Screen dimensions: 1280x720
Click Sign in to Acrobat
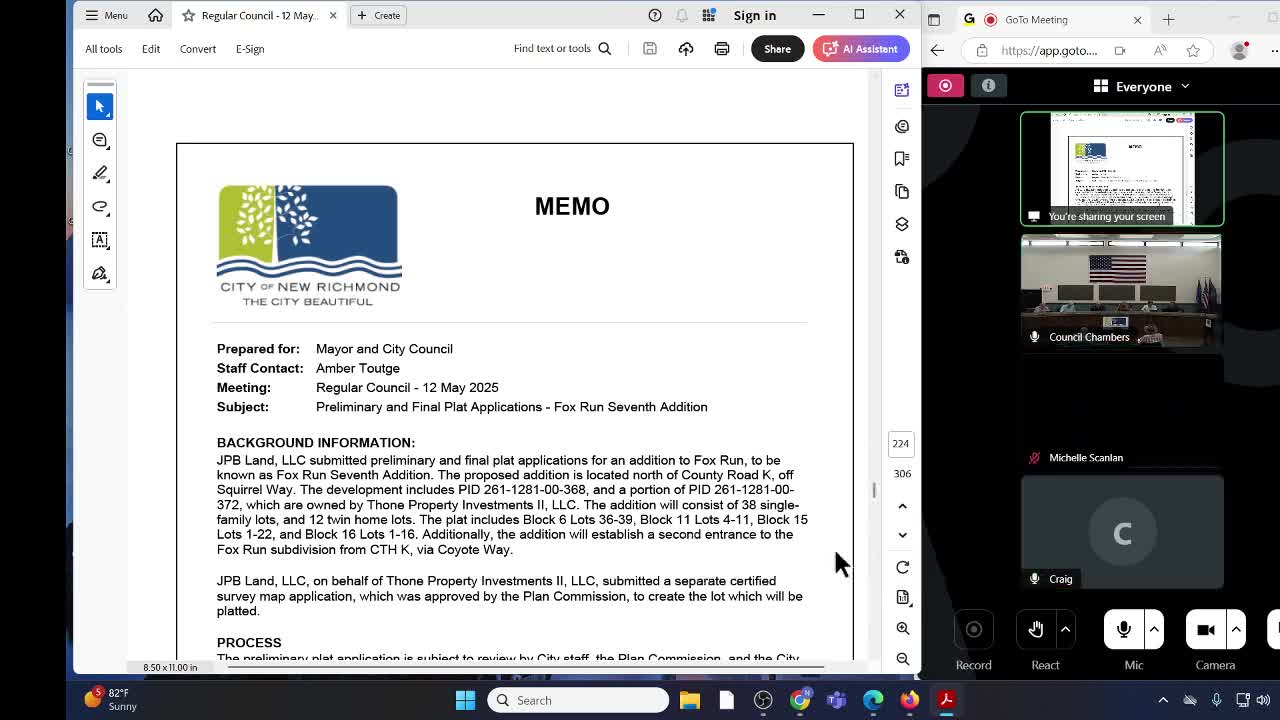755,15
